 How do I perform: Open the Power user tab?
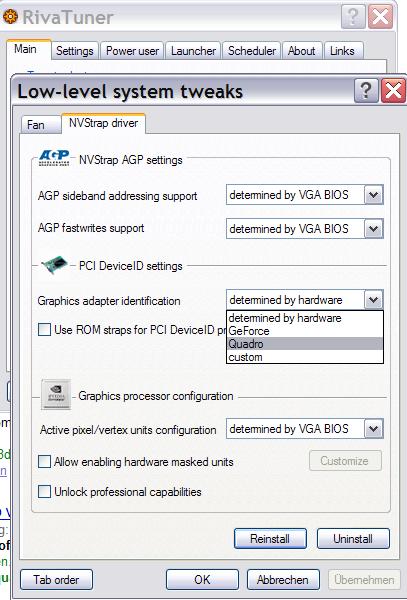coord(132,51)
